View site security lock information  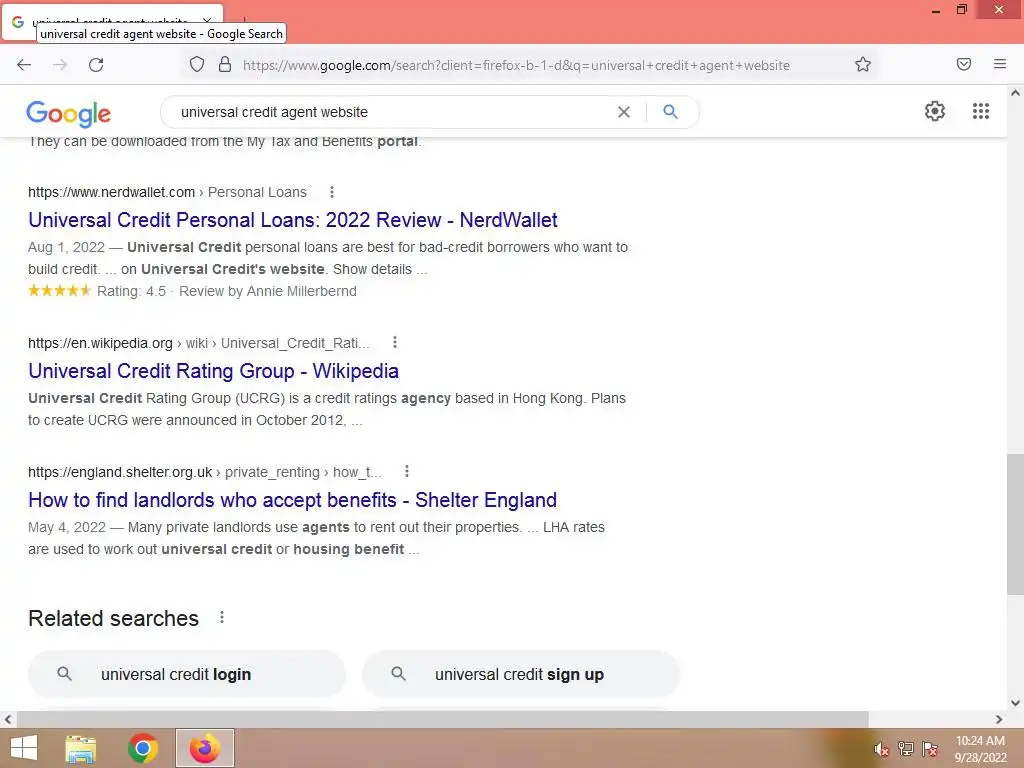225,65
